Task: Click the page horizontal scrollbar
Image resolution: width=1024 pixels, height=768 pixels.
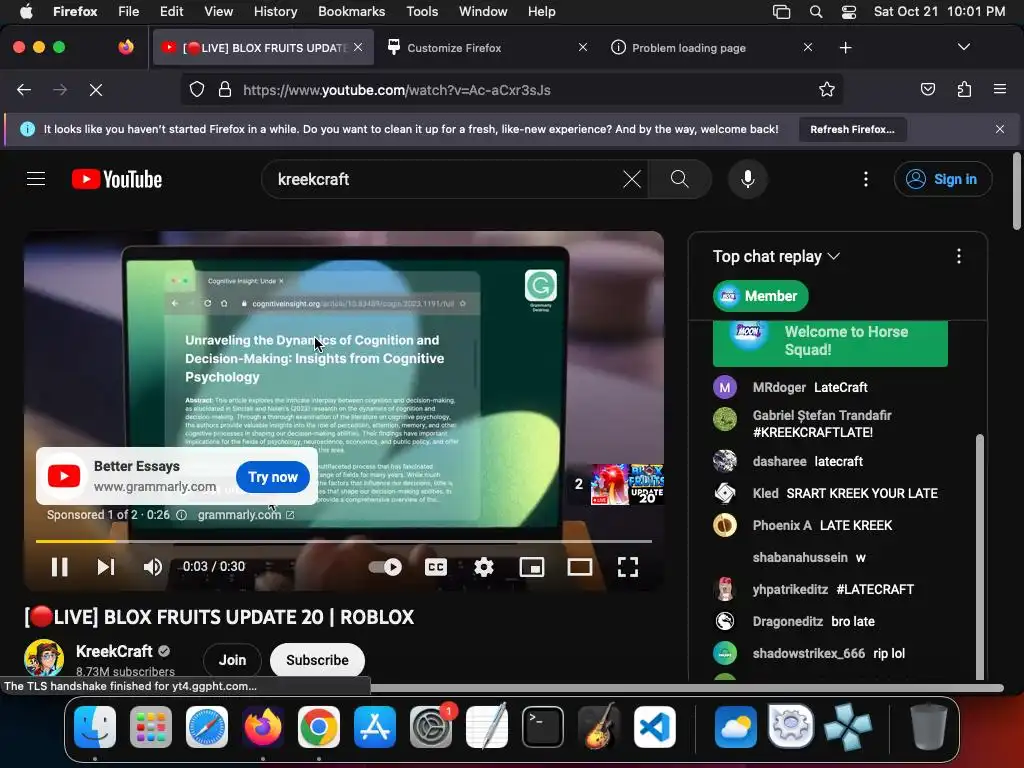Action: point(686,688)
